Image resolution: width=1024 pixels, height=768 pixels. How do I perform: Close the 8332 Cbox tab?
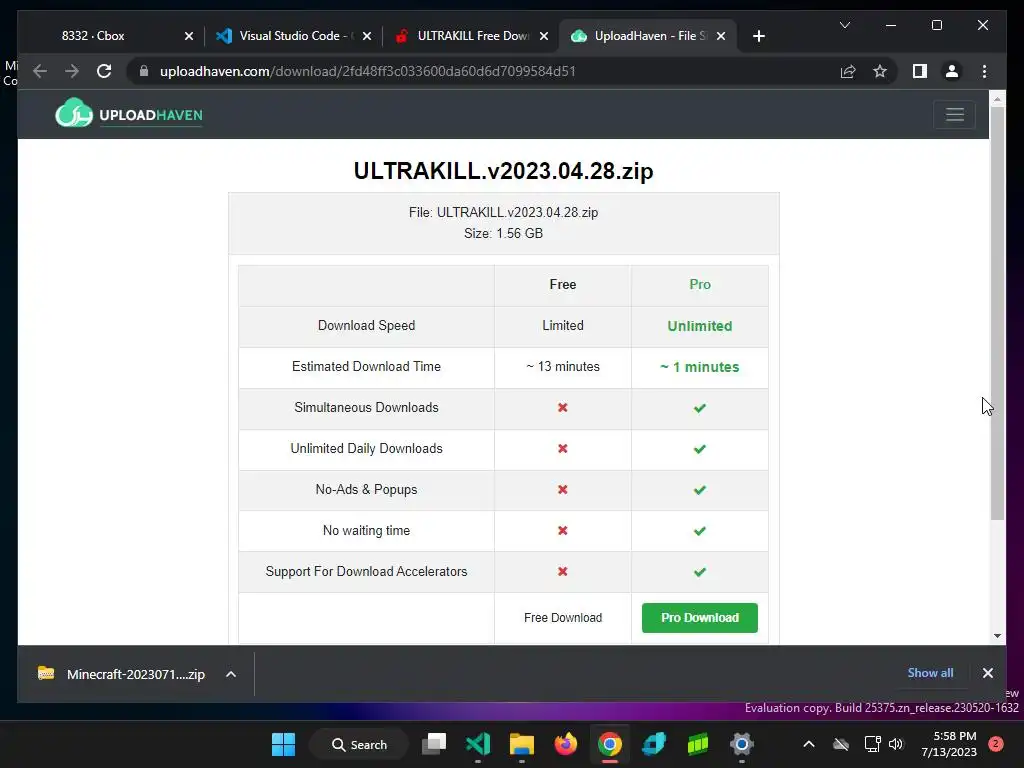189,36
